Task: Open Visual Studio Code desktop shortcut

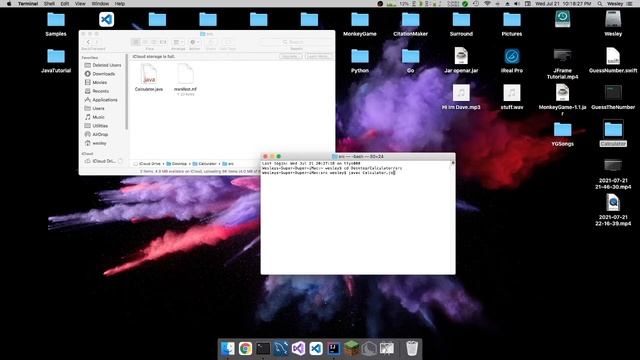Action: coord(107,19)
